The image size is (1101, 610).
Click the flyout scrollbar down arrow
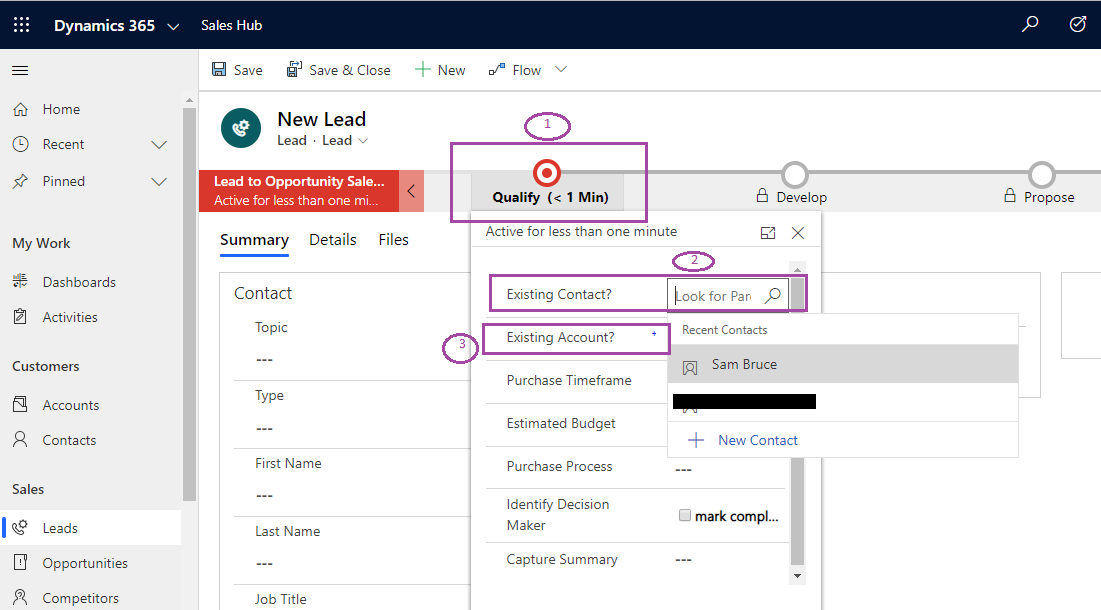[x=797, y=576]
